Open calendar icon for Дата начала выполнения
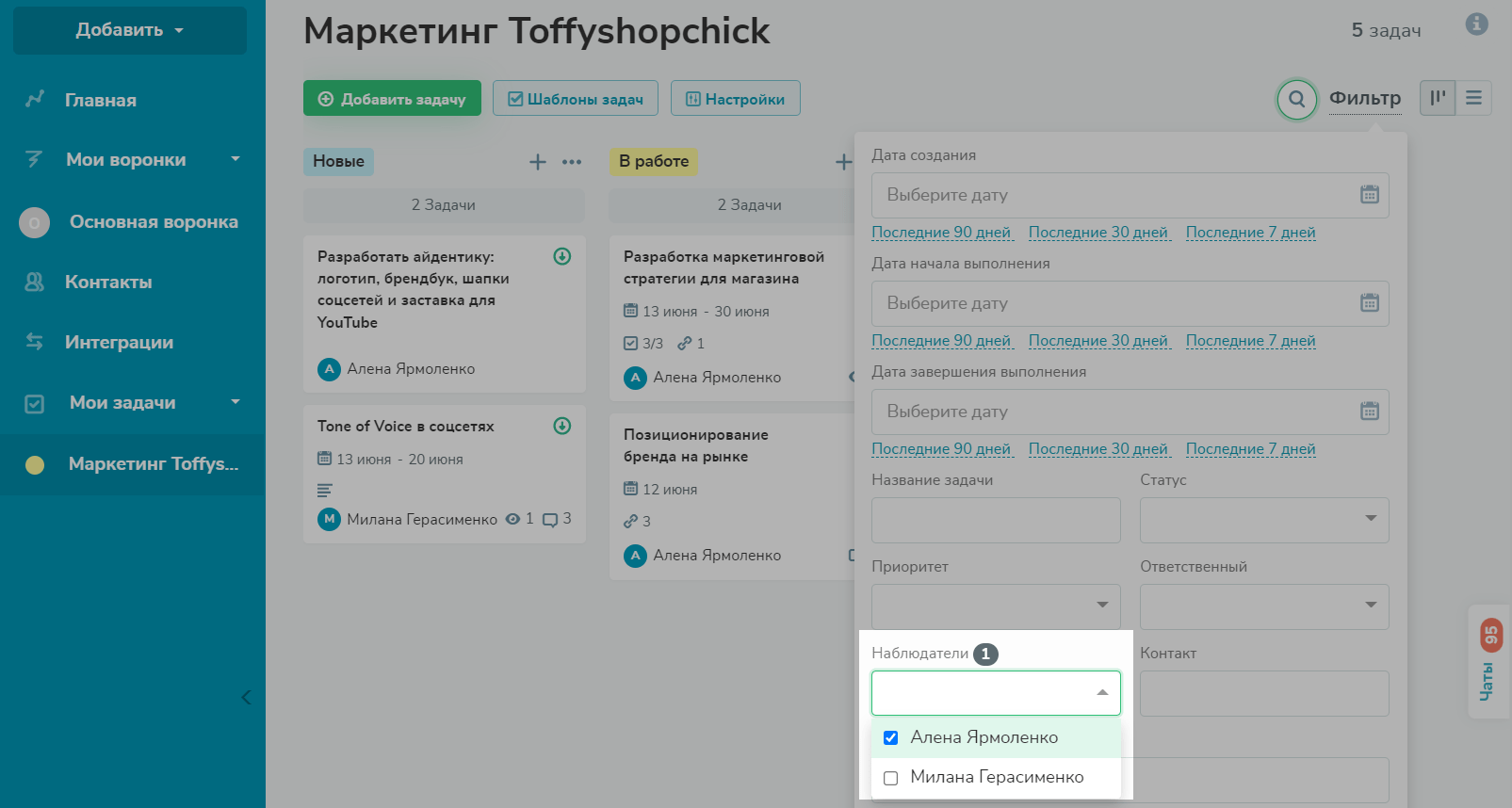 pyautogui.click(x=1369, y=303)
